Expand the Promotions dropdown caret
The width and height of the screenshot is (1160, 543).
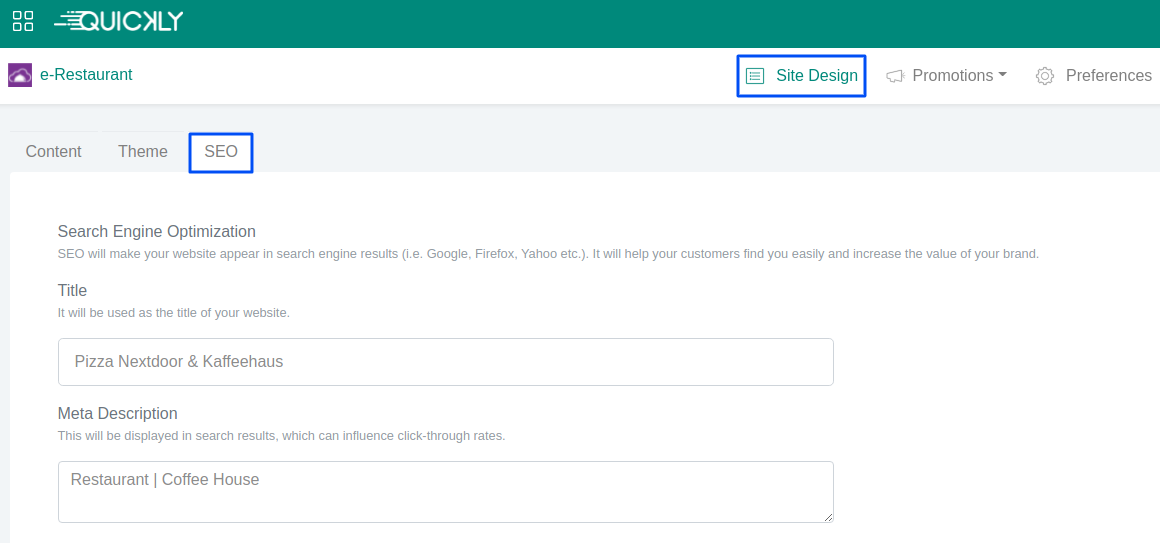(x=1002, y=75)
